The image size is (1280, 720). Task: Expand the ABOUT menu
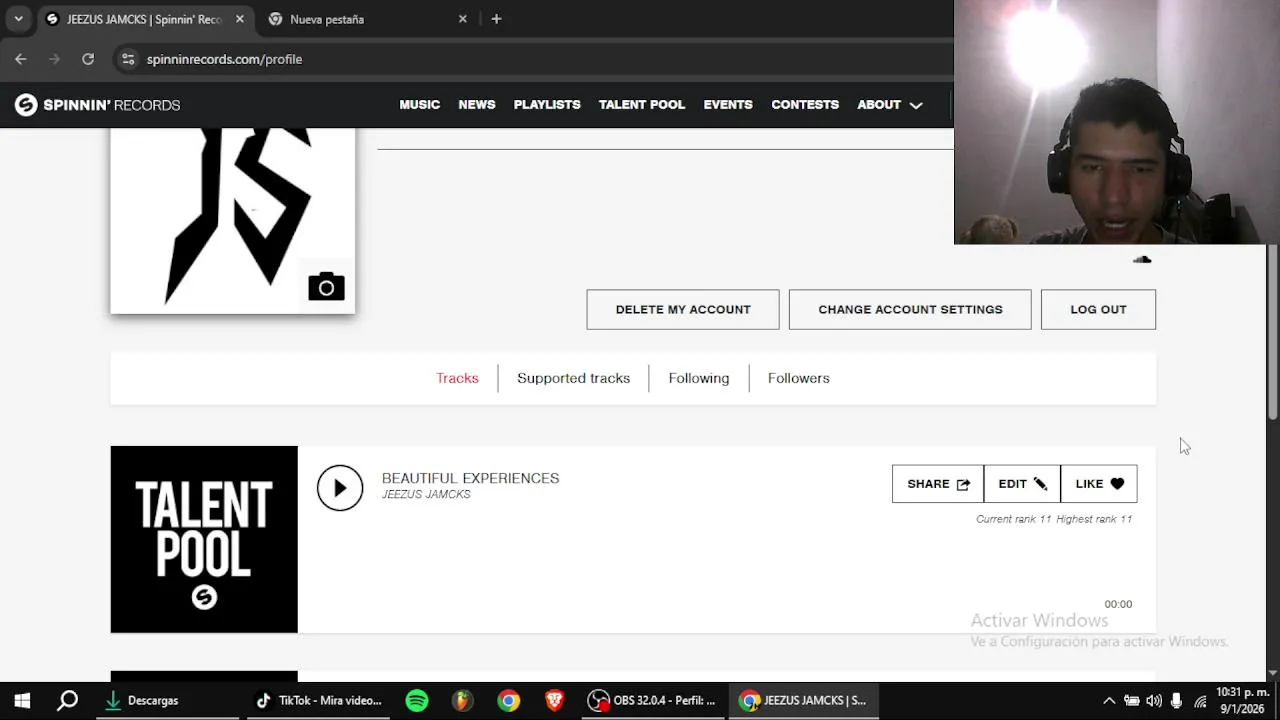(889, 105)
